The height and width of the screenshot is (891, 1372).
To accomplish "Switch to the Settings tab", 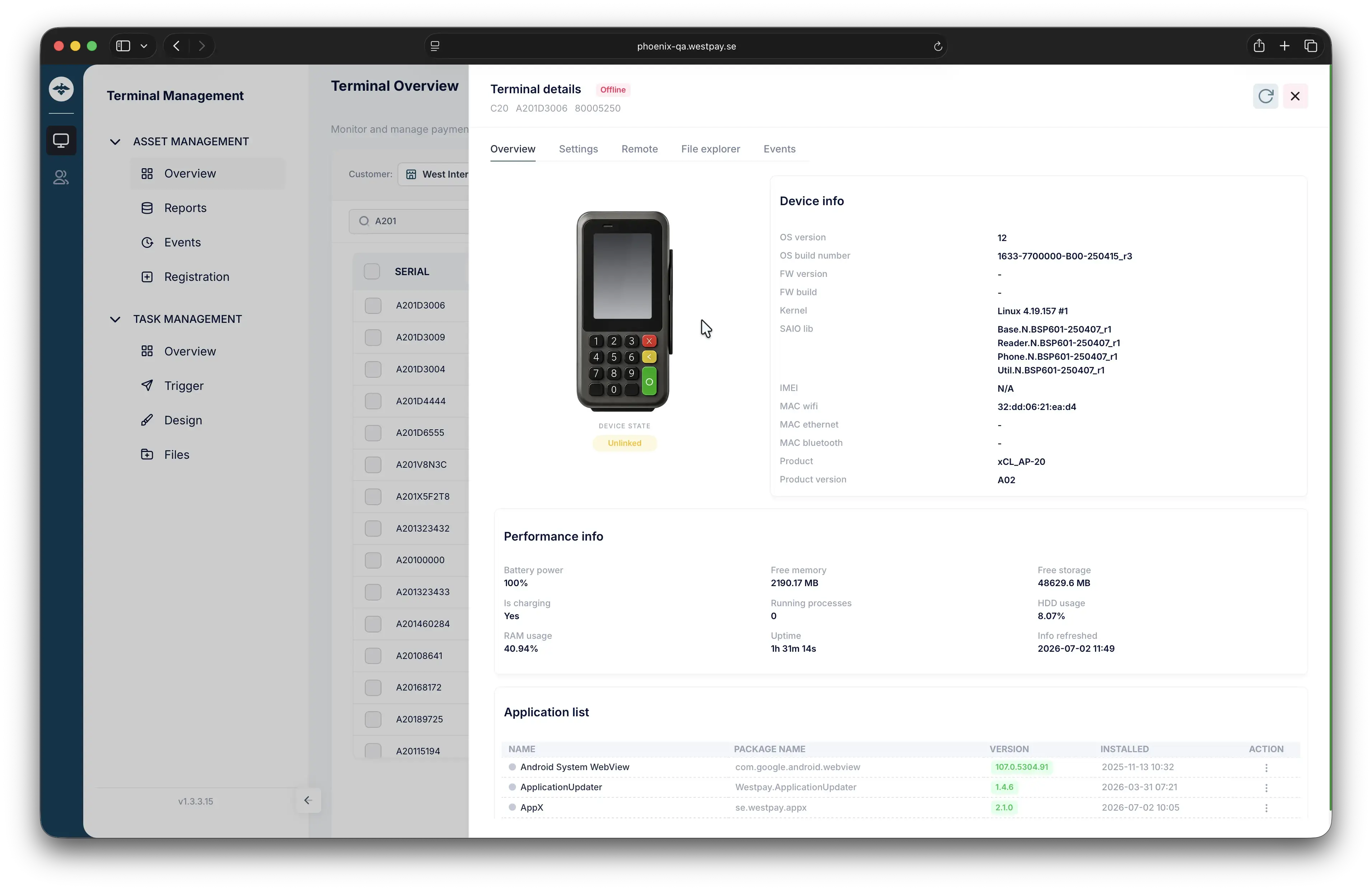I will 578,149.
